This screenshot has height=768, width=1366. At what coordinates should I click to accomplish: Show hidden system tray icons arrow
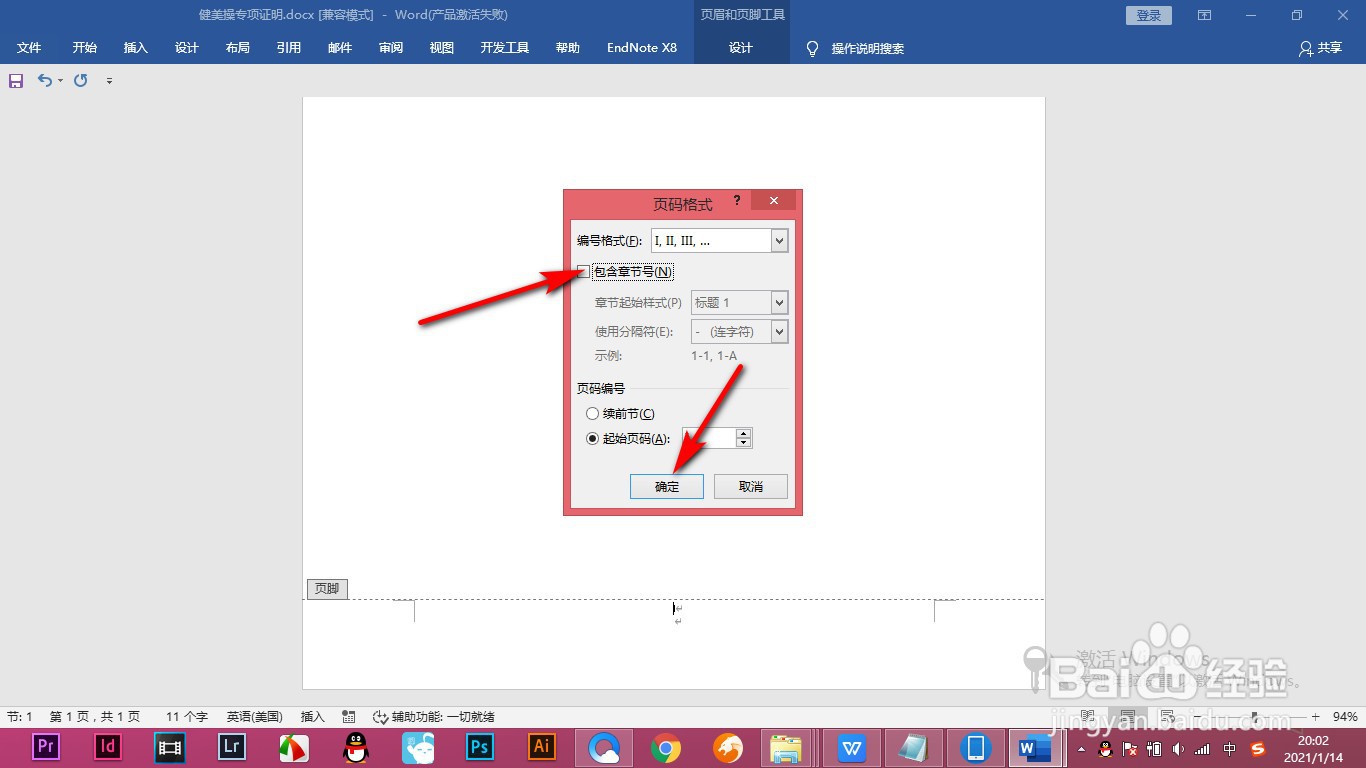pos(1081,749)
